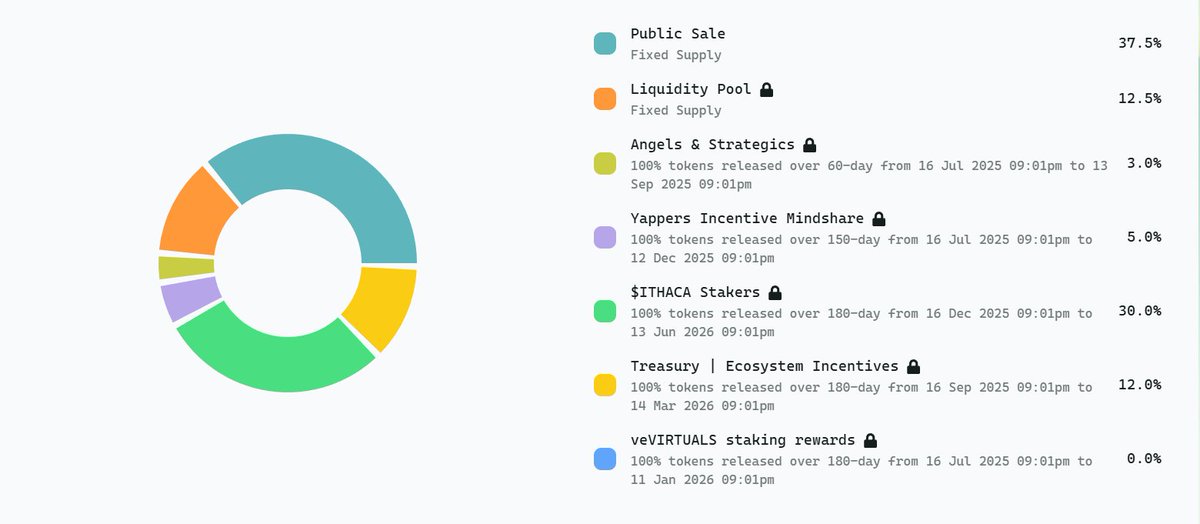Screen dimensions: 1200x524
Task: Click the yellow Treasury legend swatch
Action: (605, 385)
